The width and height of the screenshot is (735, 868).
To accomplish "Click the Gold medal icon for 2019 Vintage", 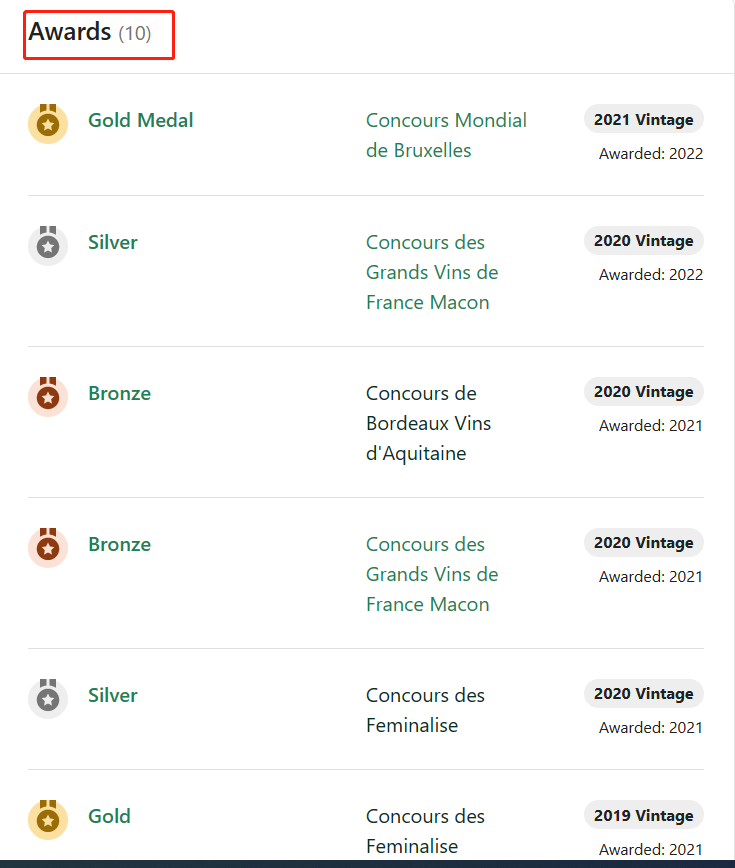I will pos(48,819).
